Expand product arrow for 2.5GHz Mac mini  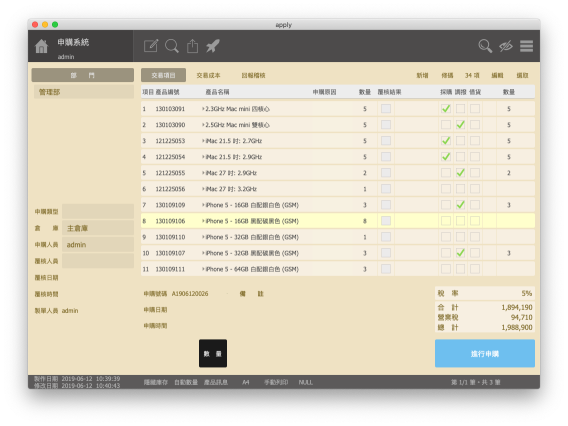coord(203,125)
